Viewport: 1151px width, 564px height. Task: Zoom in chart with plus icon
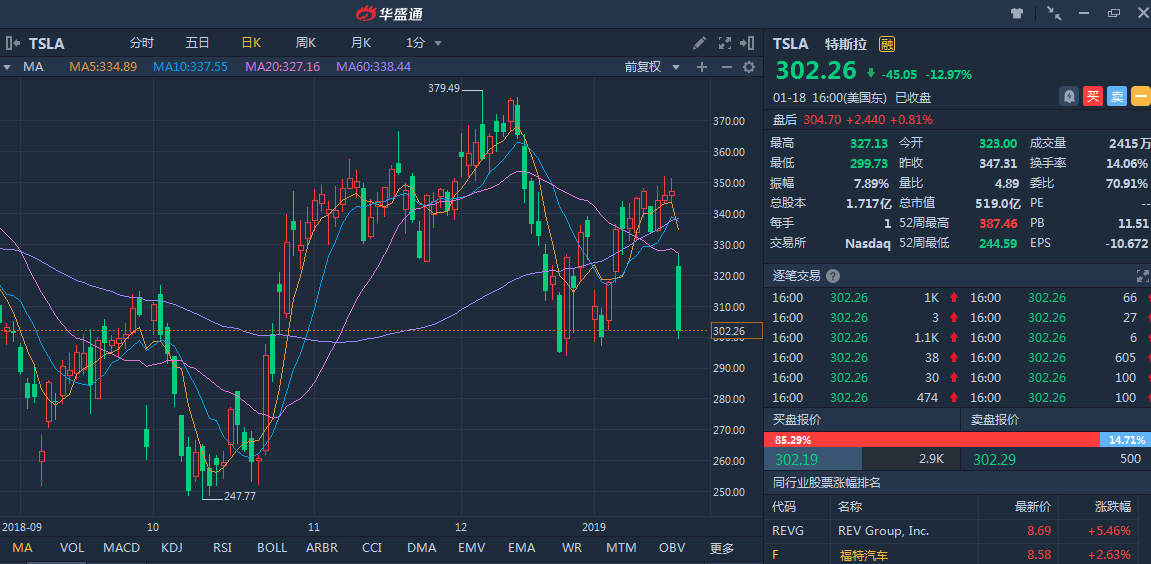point(702,67)
